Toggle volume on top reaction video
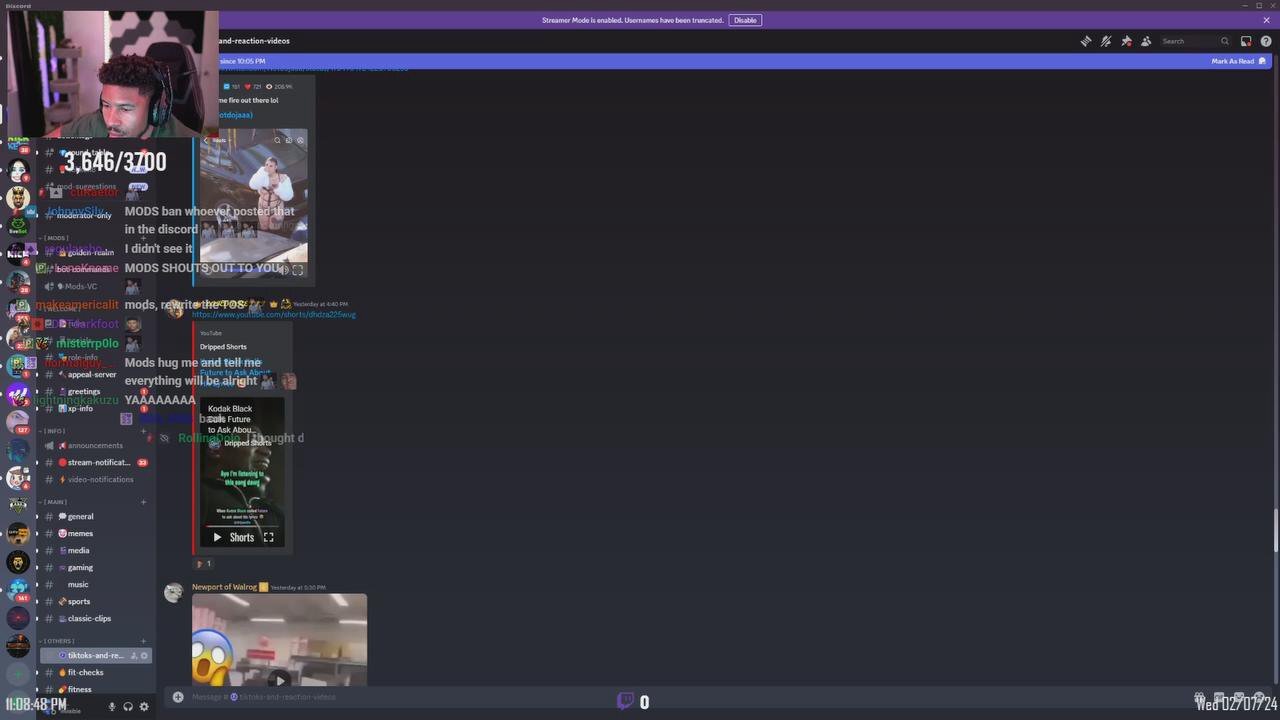Screen dimensions: 1280x720 (284, 270)
